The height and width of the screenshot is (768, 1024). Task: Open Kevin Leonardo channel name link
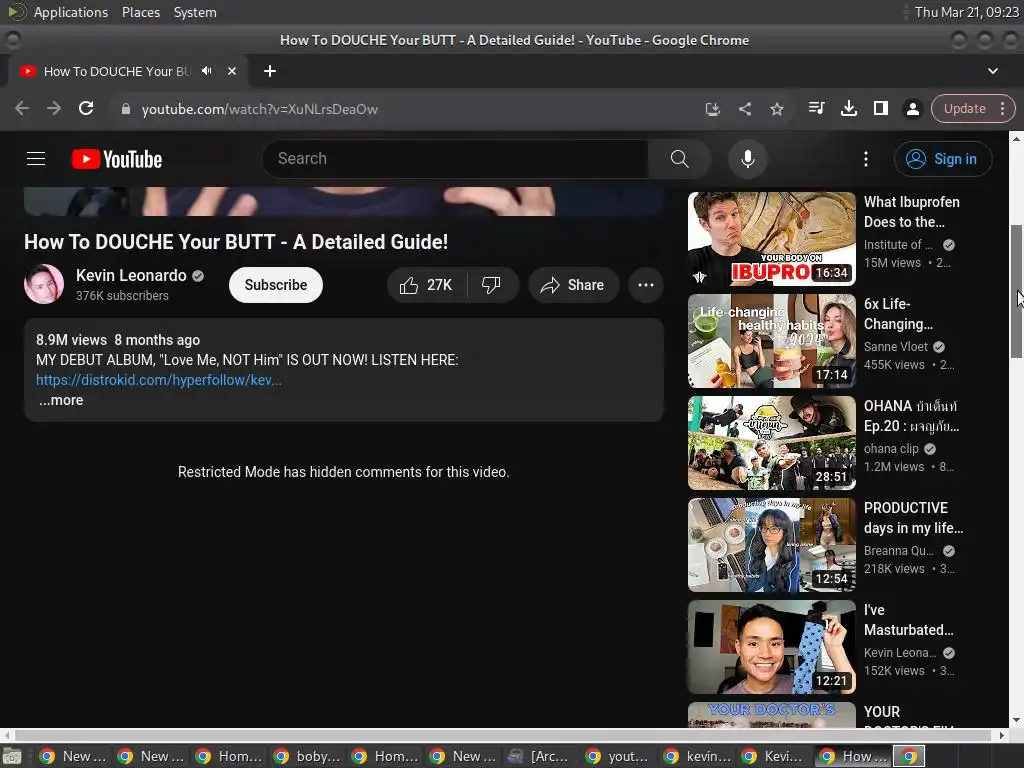point(131,276)
